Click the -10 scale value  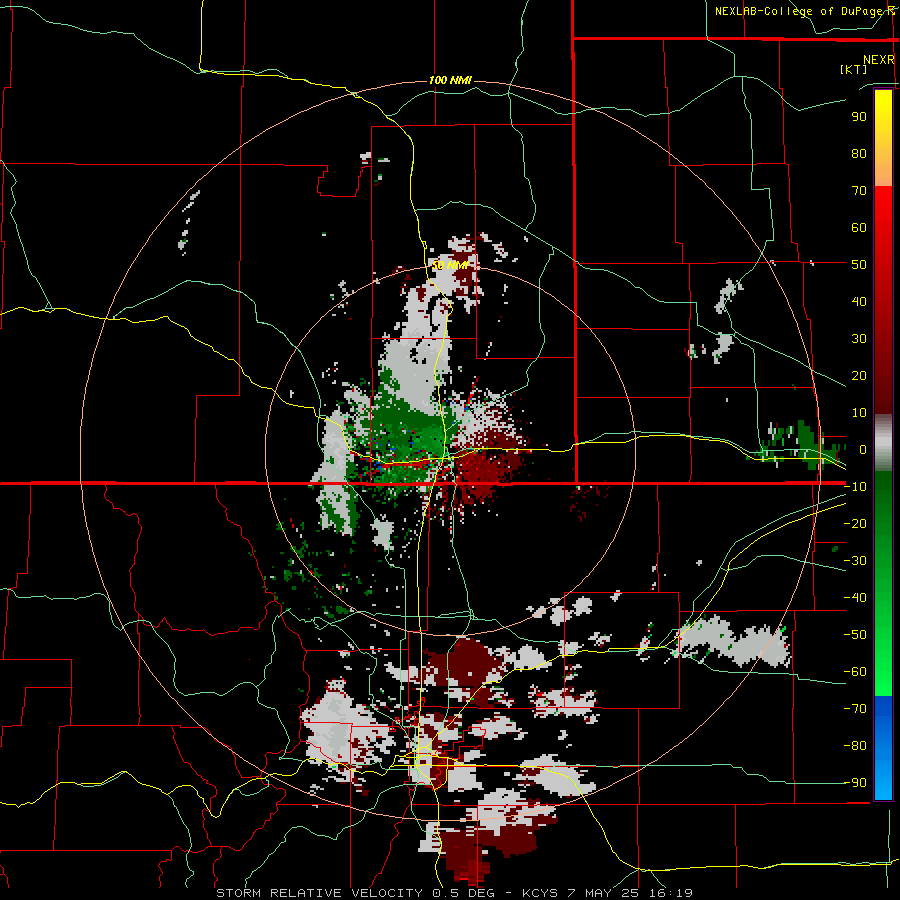855,487
